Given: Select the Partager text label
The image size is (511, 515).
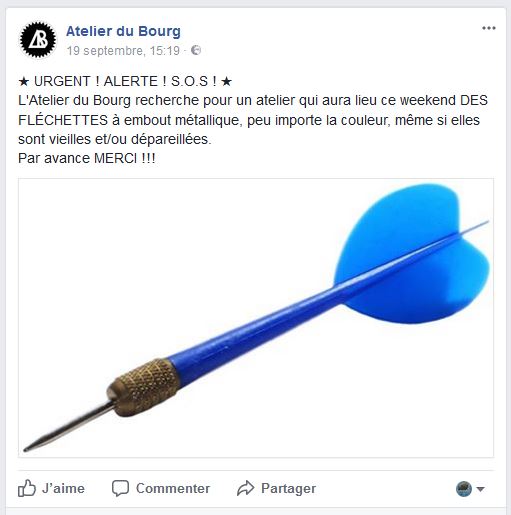Looking at the screenshot, I should [288, 489].
